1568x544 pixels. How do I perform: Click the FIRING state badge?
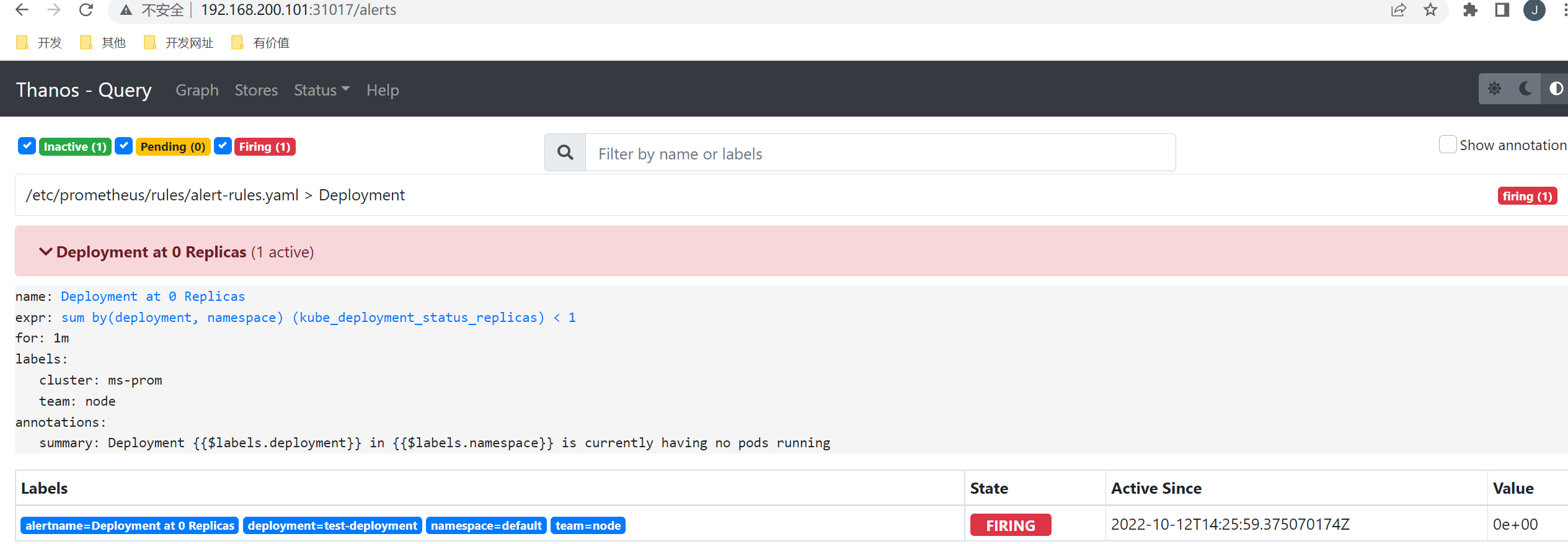pos(1011,525)
